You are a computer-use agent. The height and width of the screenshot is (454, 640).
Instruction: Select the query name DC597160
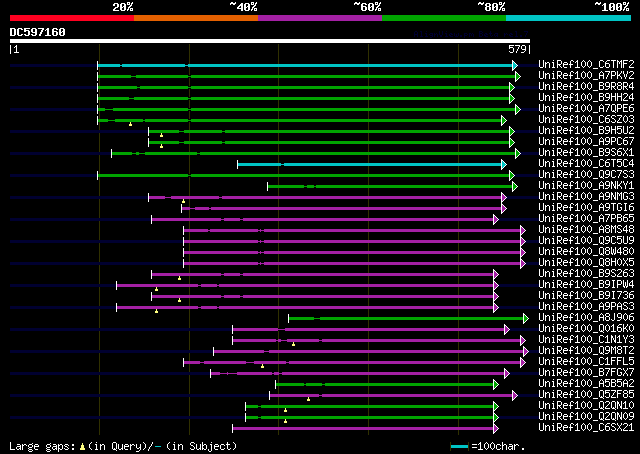(x=38, y=32)
